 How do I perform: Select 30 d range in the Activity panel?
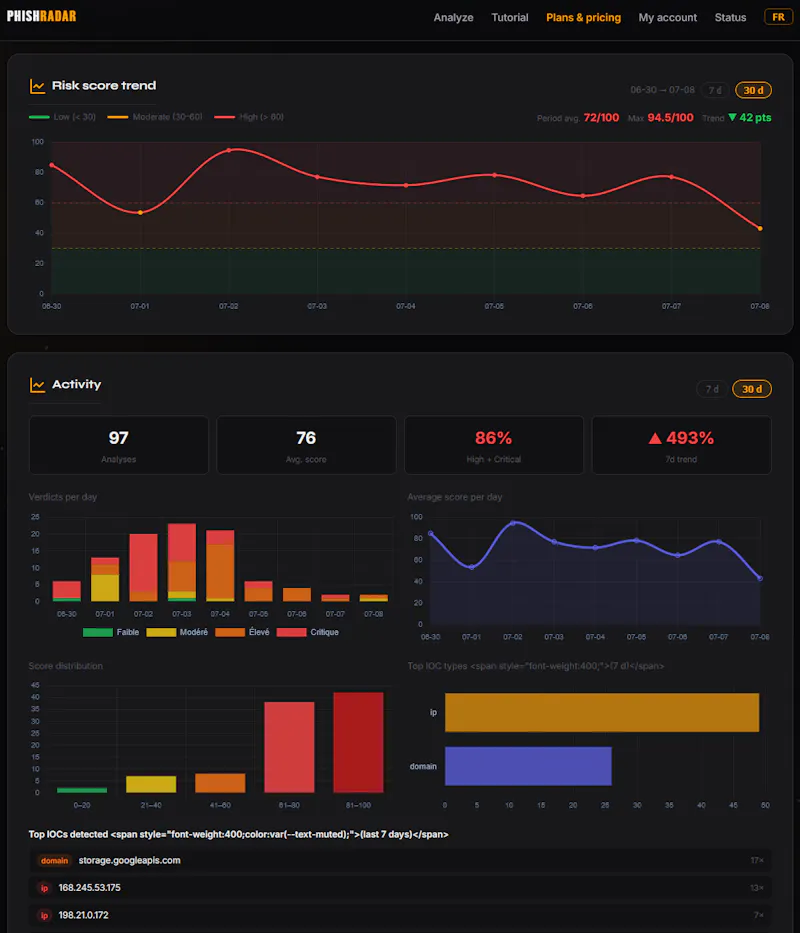coord(752,389)
